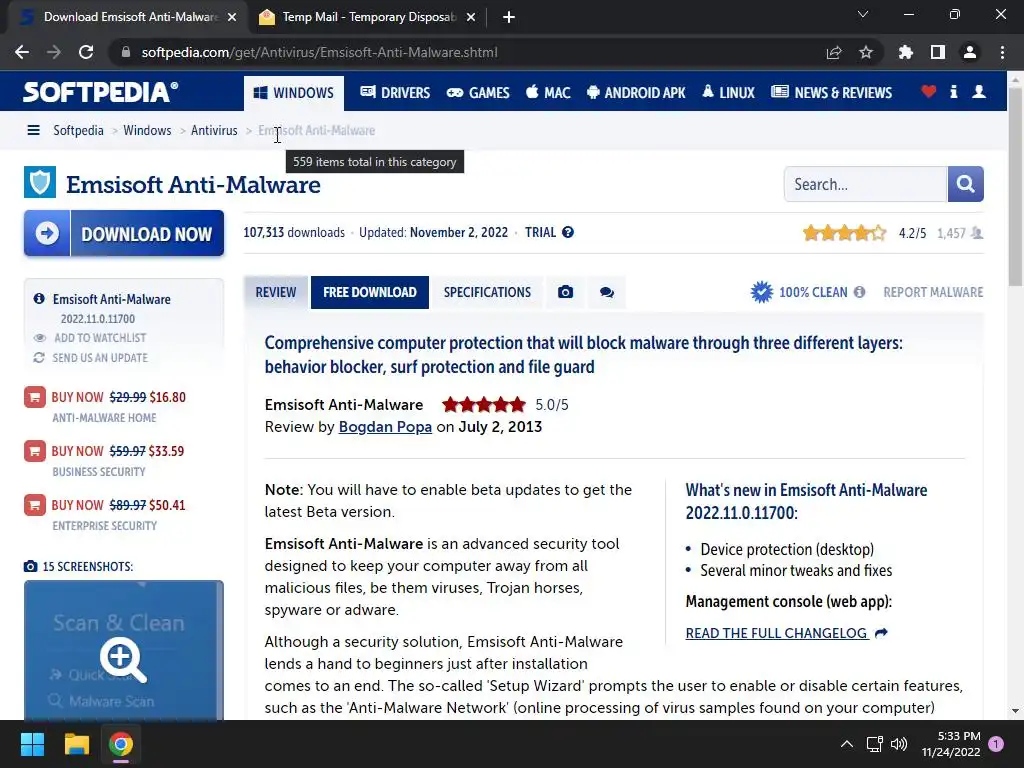Viewport: 1024px width, 768px height.
Task: Bookmark this page with the star icon
Action: (866, 52)
